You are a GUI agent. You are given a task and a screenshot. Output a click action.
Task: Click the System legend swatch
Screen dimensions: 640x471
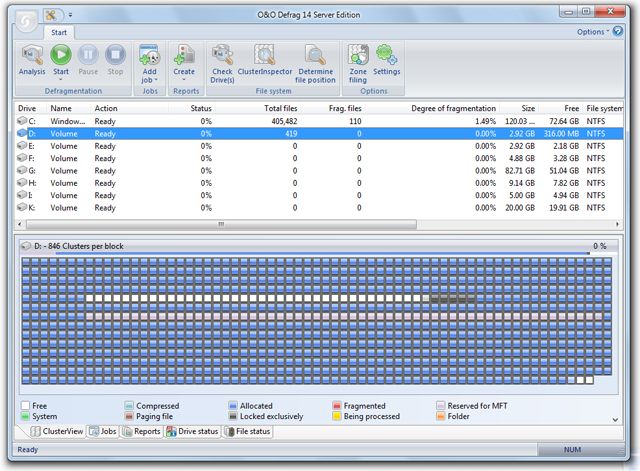click(x=25, y=416)
